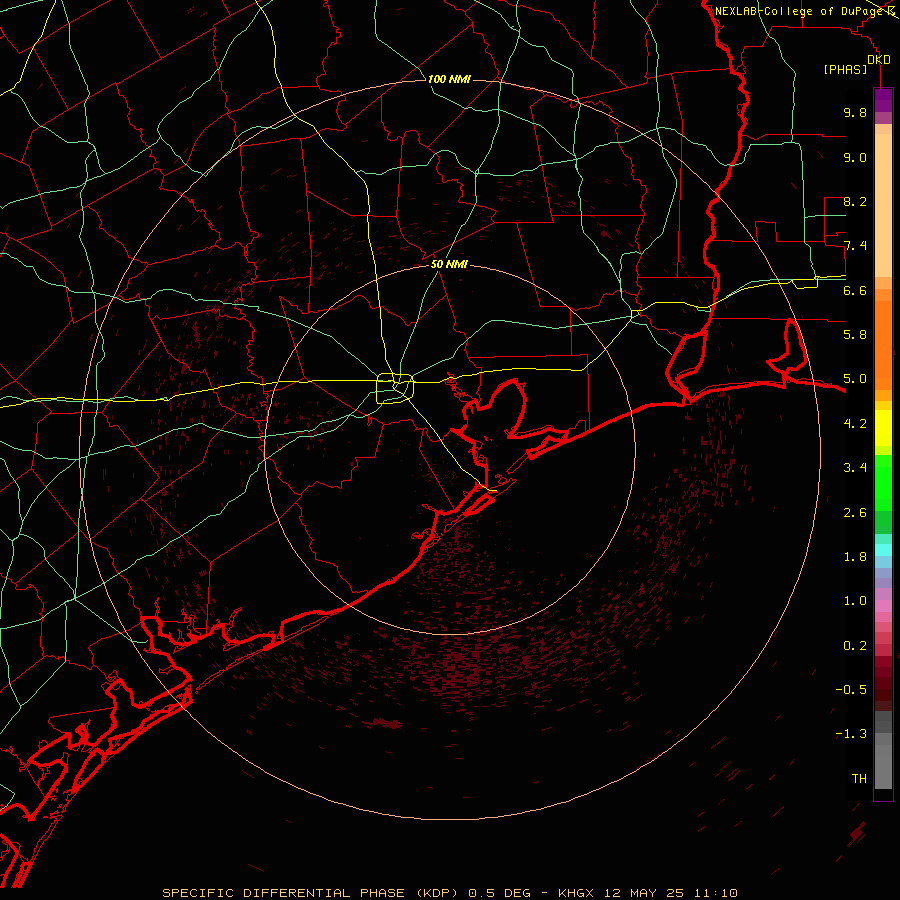This screenshot has height=900, width=900.
Task: Click the [PHAS] legend unit label
Action: (x=845, y=70)
